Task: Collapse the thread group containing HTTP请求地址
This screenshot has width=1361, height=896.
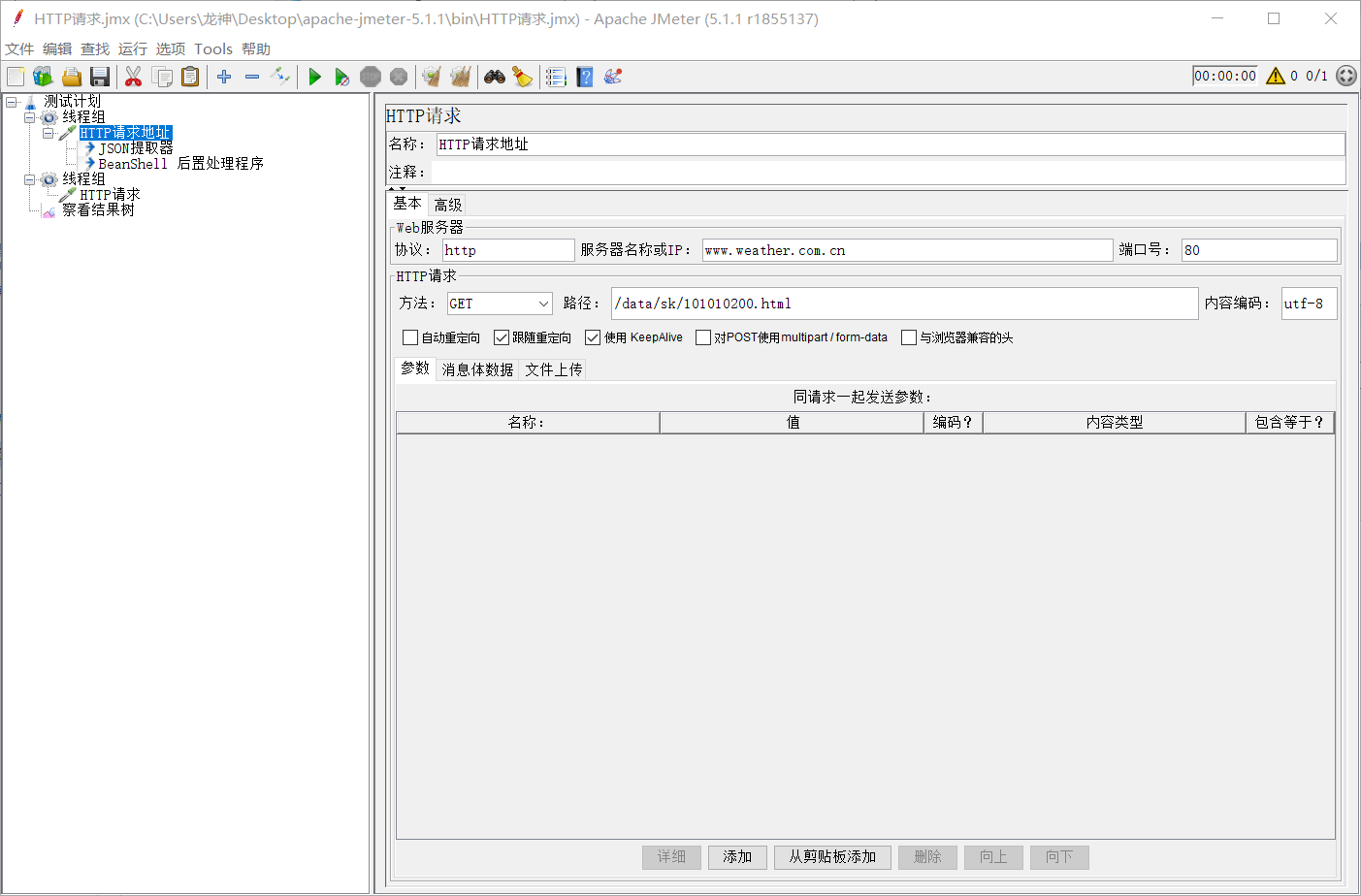Action: (30, 117)
